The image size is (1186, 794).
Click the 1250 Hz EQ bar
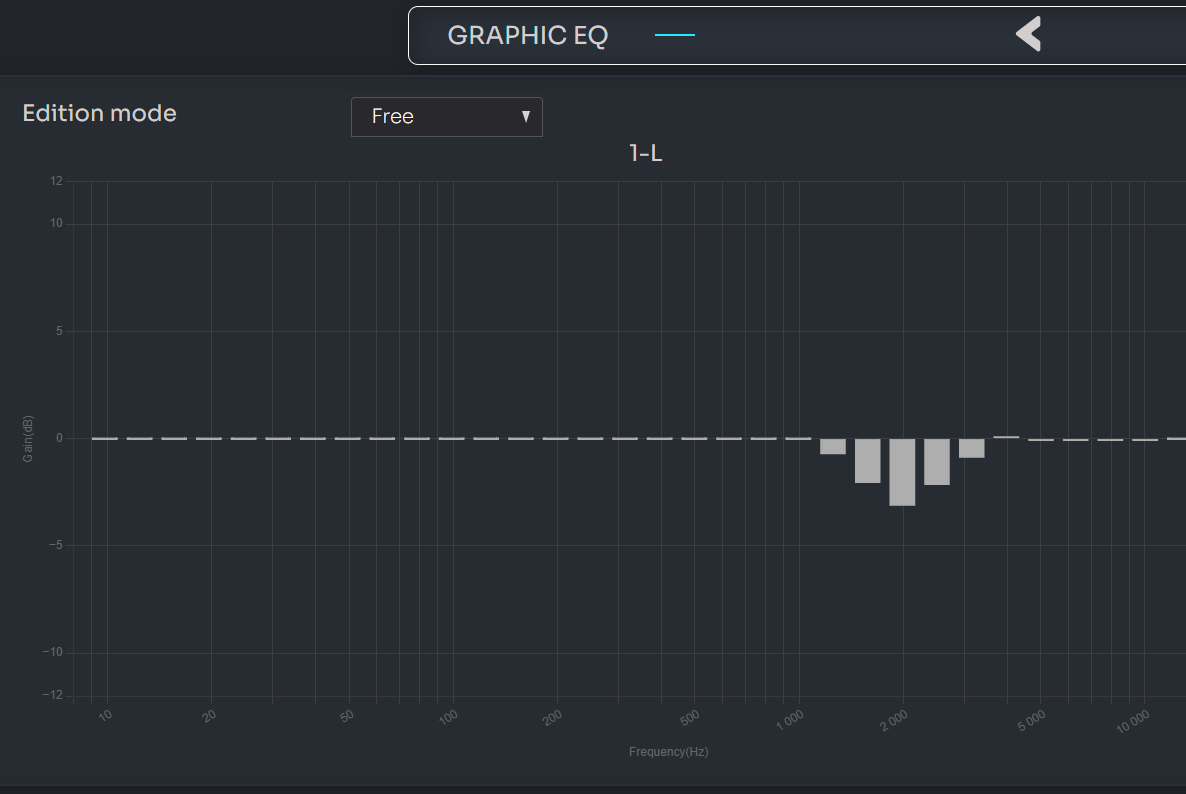pyautogui.click(x=833, y=446)
